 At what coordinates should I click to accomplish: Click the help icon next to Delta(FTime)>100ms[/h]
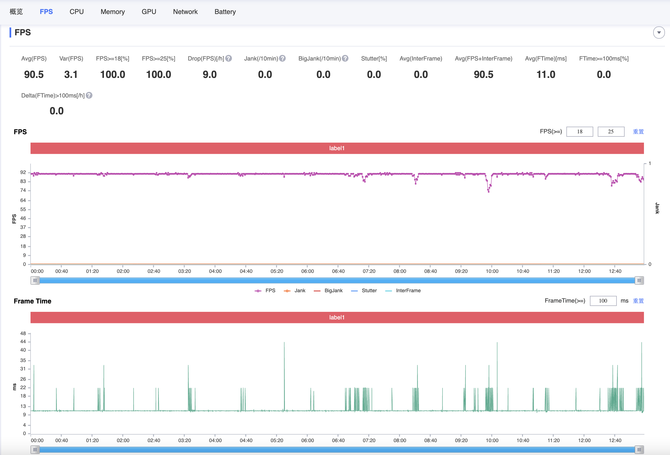[x=89, y=96]
